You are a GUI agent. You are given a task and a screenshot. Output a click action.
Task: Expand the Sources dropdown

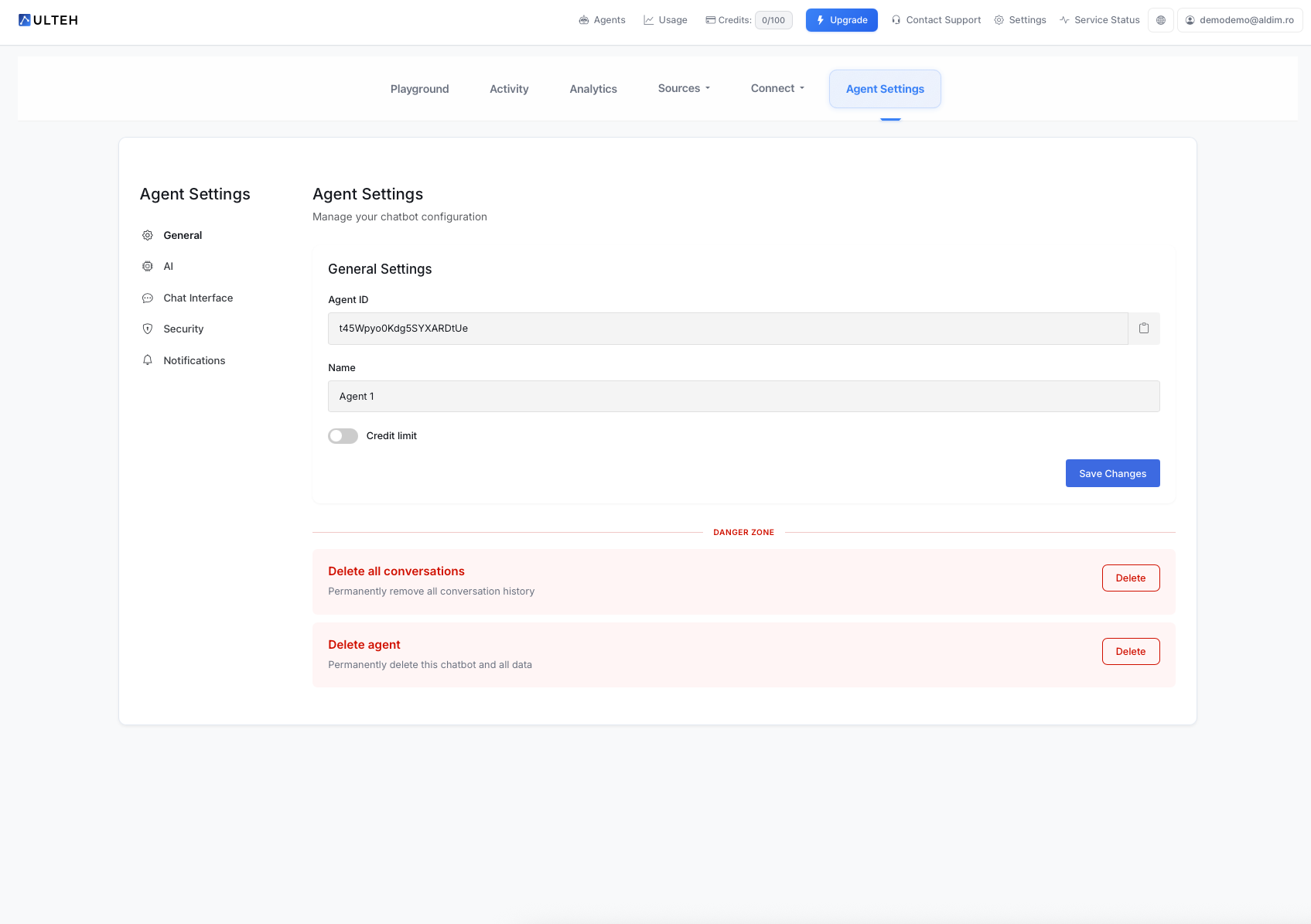(x=683, y=88)
